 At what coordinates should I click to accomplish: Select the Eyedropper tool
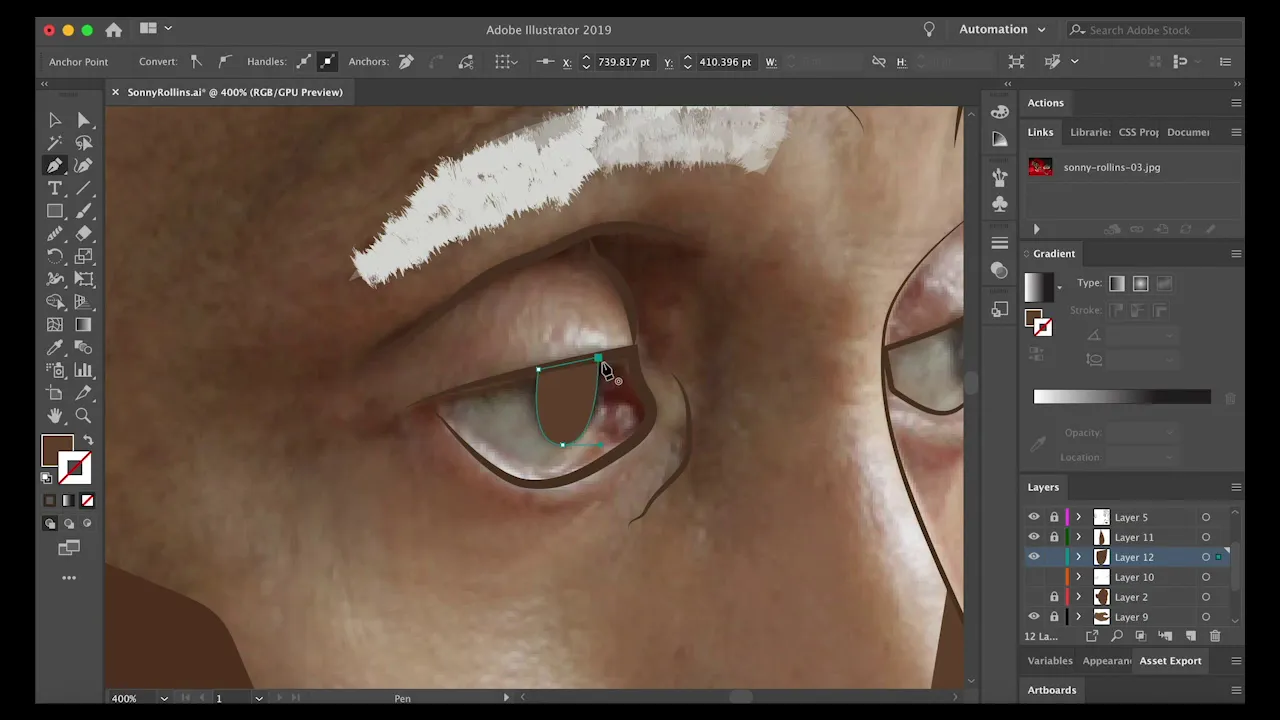55,348
